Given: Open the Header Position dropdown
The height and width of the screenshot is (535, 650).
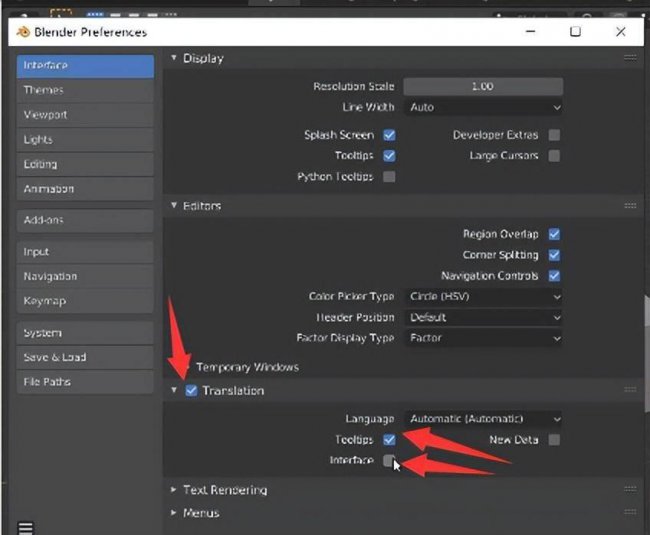Looking at the screenshot, I should (x=483, y=317).
